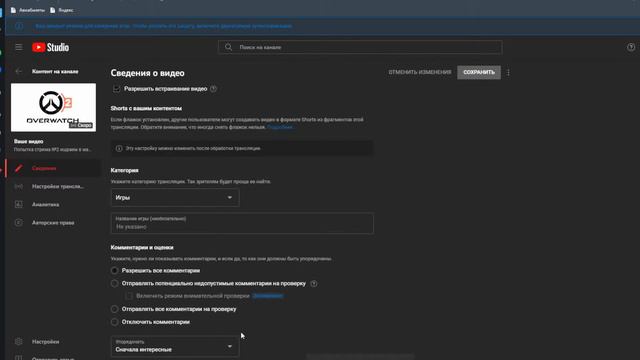Image resolution: width=640 pixels, height=360 pixels.
Task: Select the allow all comments radio button
Action: pos(114,270)
